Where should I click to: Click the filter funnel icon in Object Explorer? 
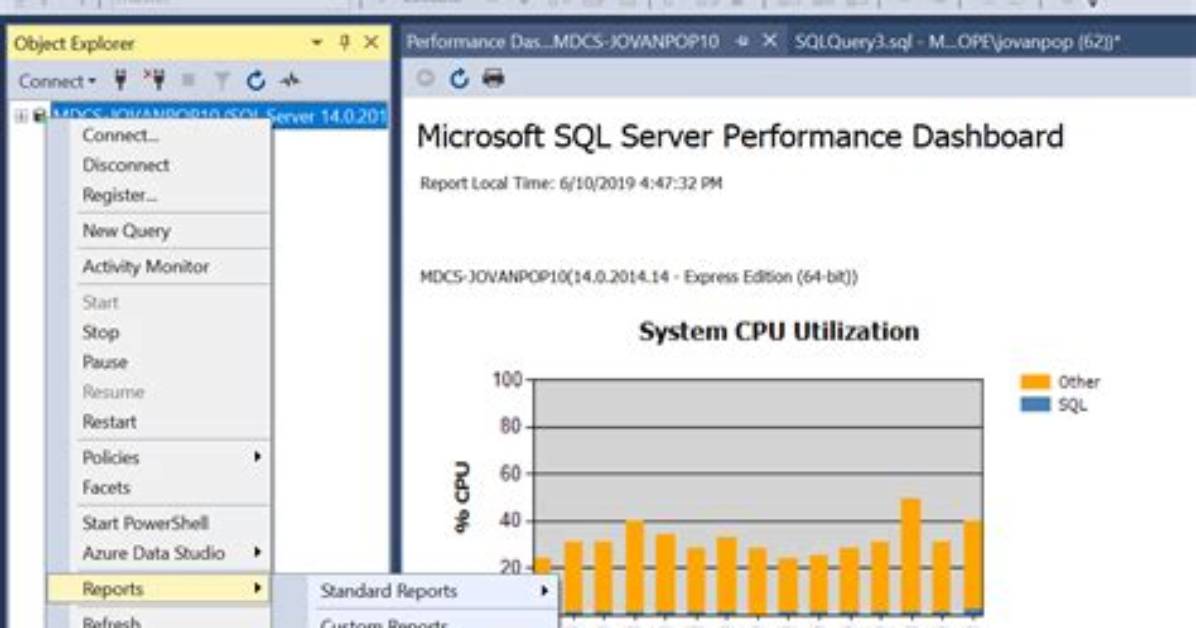(x=222, y=80)
